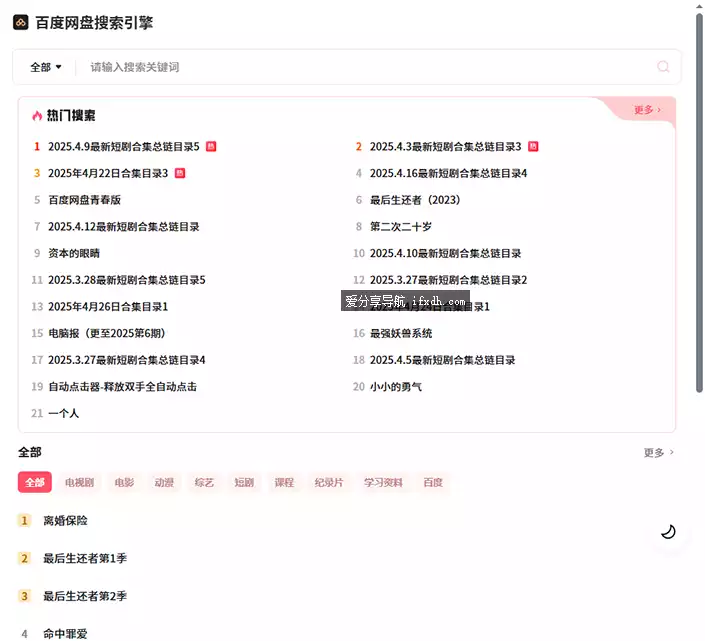The width and height of the screenshot is (705, 641).
Task: Open ranking item 离婚保险
Action: pos(65,521)
